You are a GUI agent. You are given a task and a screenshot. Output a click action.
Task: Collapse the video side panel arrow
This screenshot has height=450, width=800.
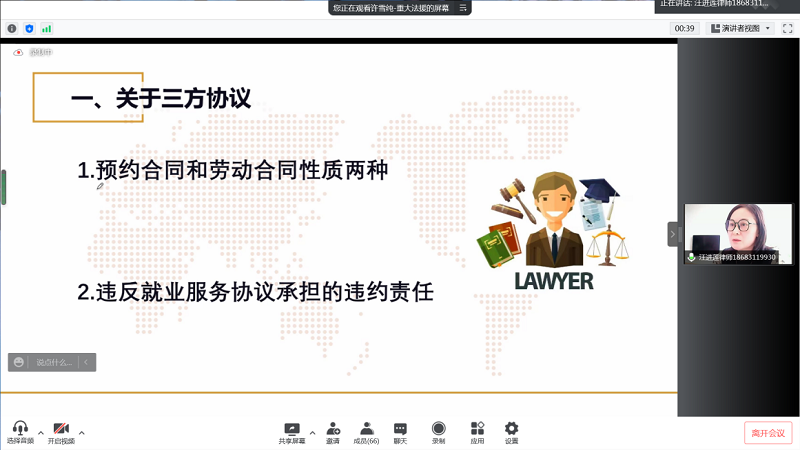(x=672, y=234)
